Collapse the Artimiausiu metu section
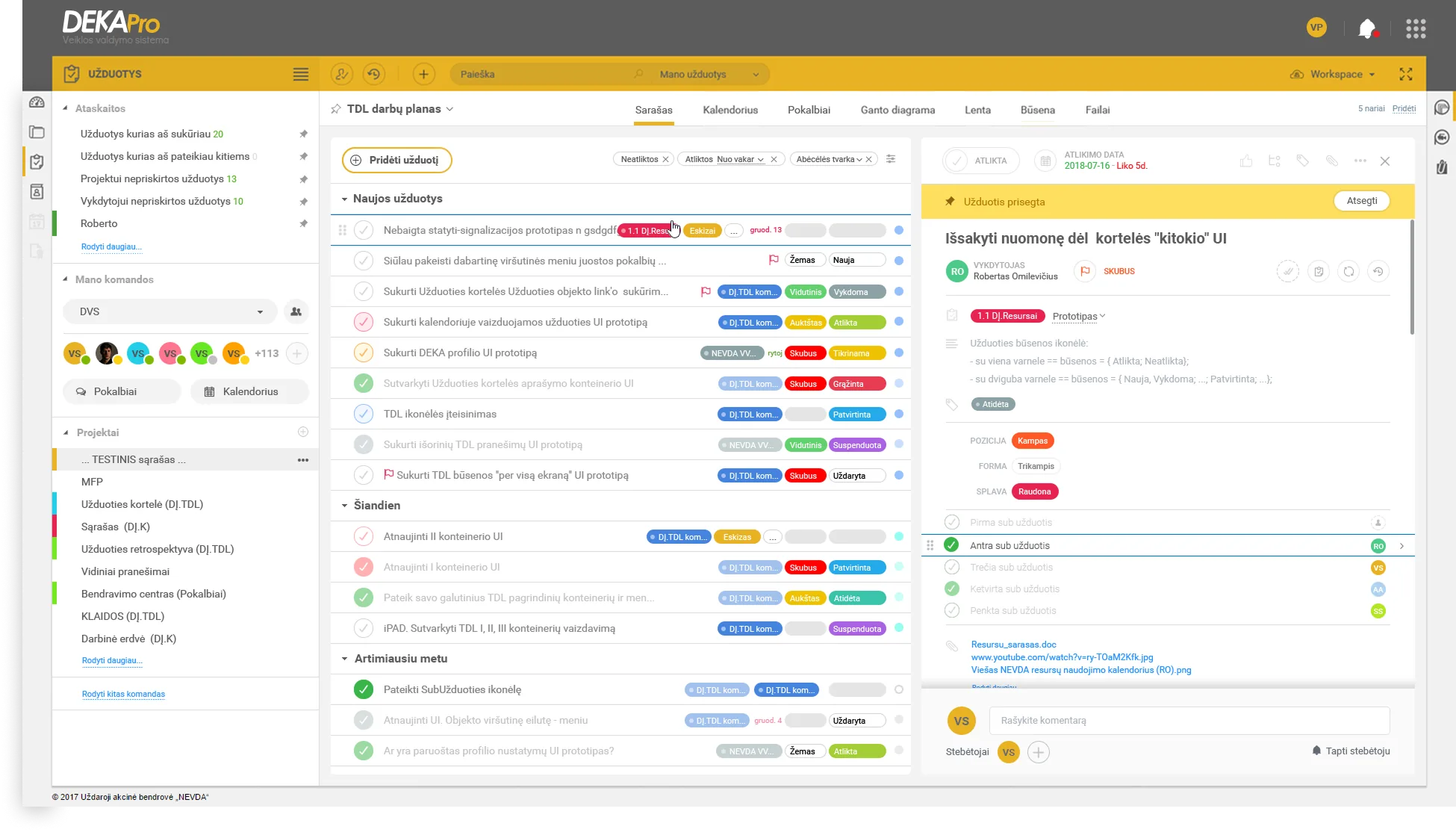The image size is (1456, 832). tap(344, 659)
